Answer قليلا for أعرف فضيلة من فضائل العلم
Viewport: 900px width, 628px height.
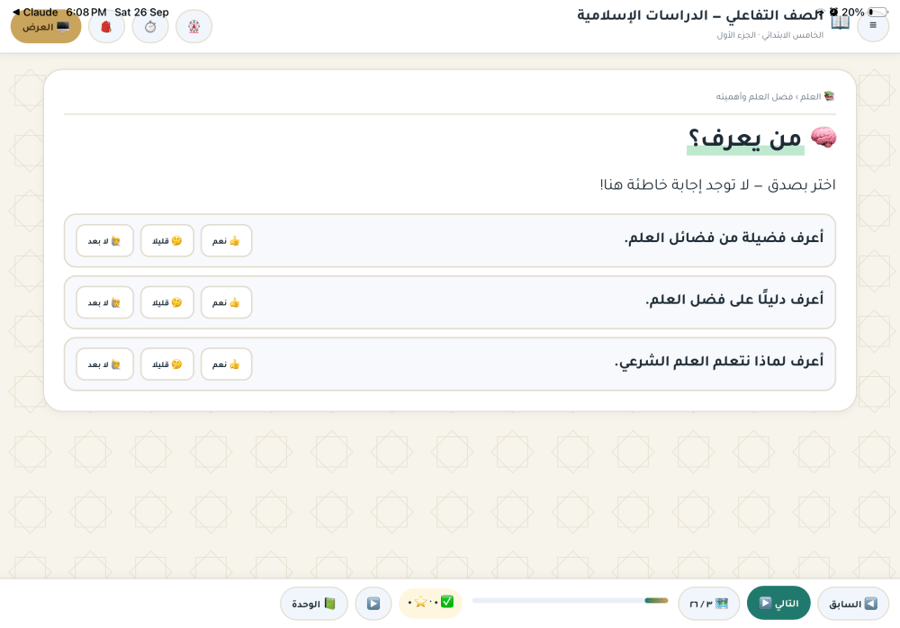coord(166,241)
